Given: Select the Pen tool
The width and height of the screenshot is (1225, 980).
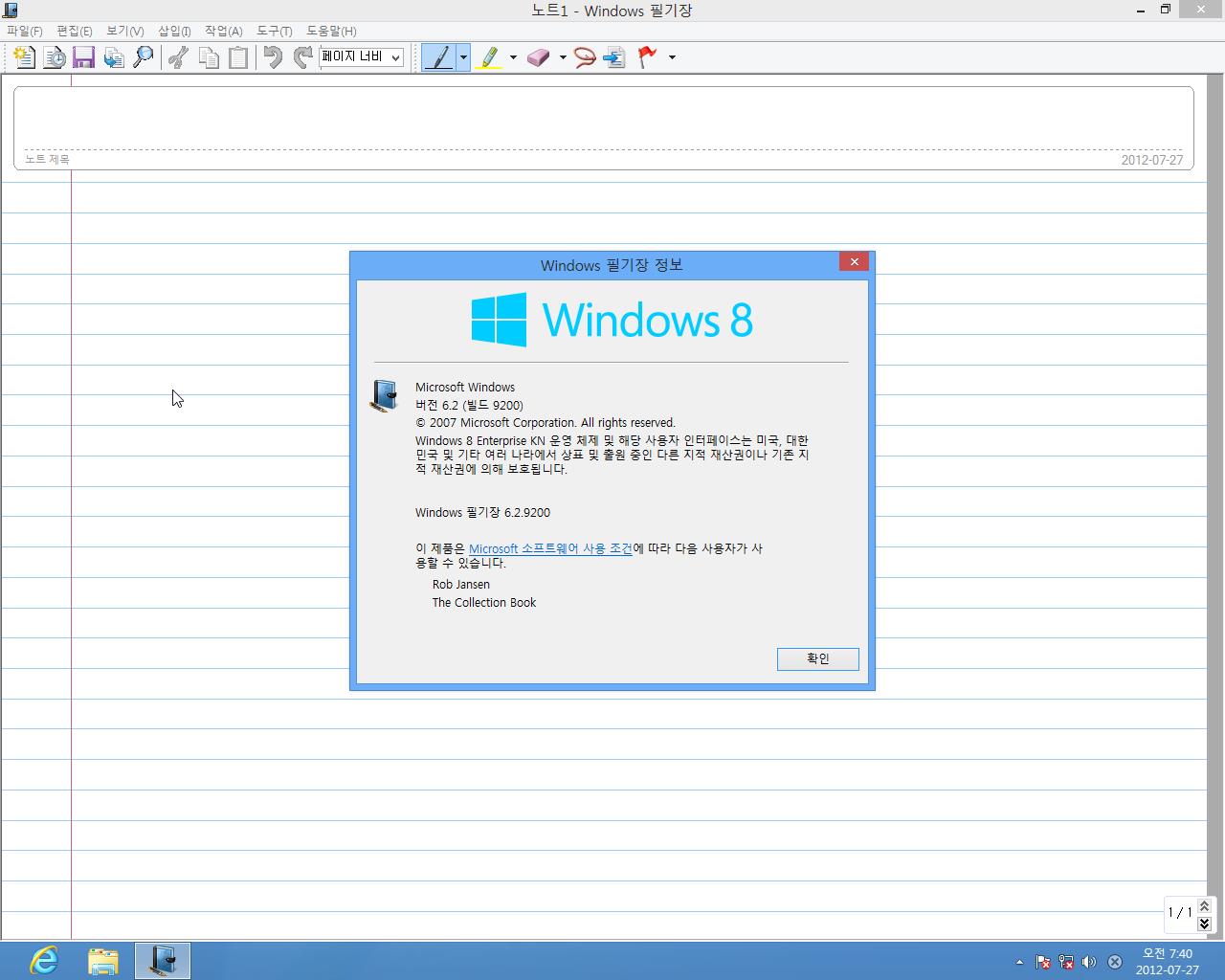Looking at the screenshot, I should coord(438,57).
